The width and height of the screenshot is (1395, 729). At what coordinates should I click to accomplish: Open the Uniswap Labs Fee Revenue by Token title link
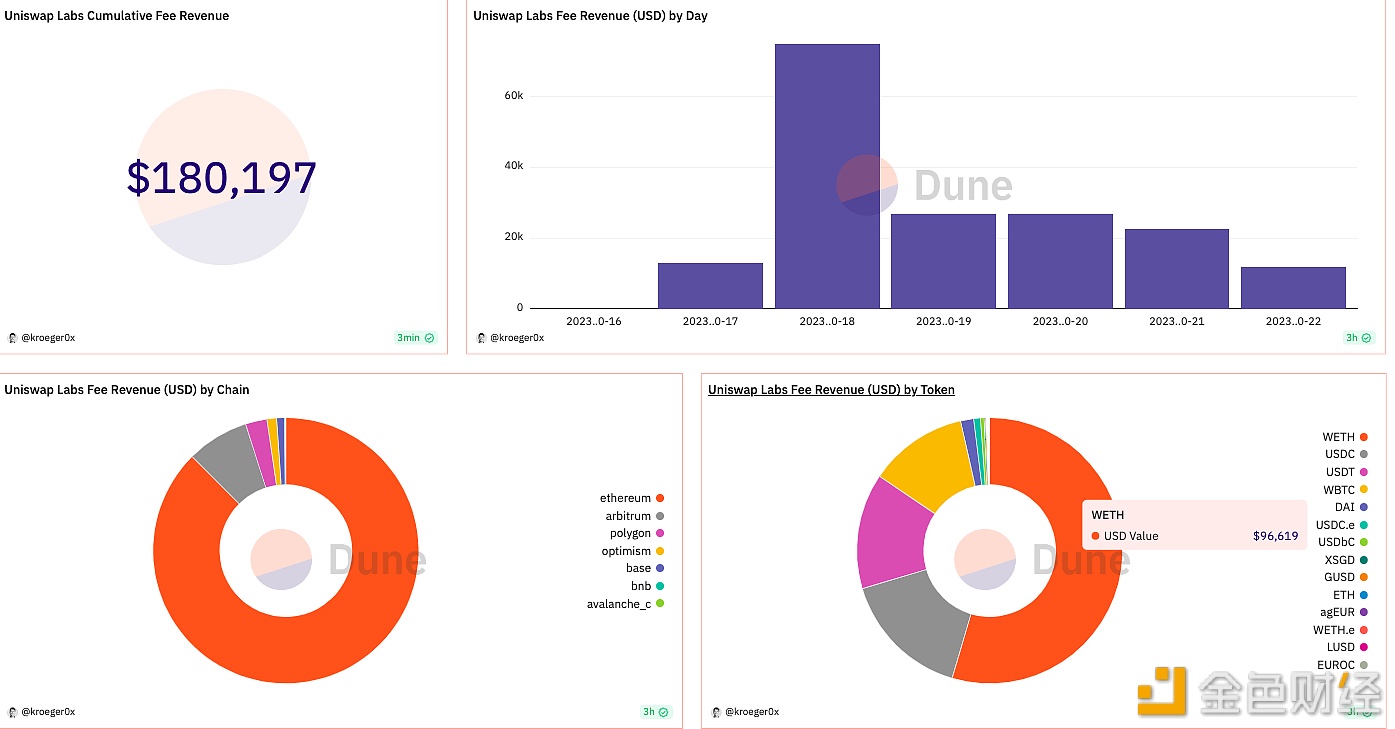[x=830, y=390]
